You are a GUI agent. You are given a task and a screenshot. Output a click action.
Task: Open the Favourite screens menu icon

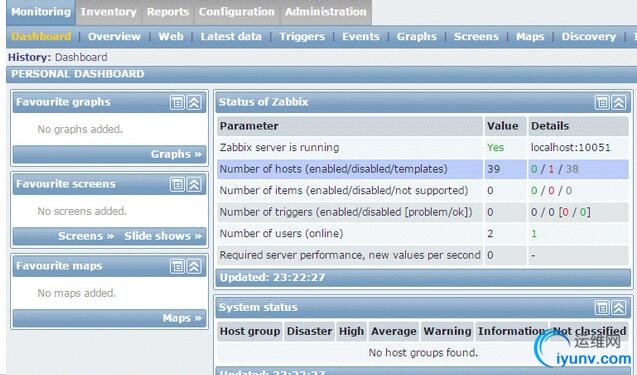point(177,184)
